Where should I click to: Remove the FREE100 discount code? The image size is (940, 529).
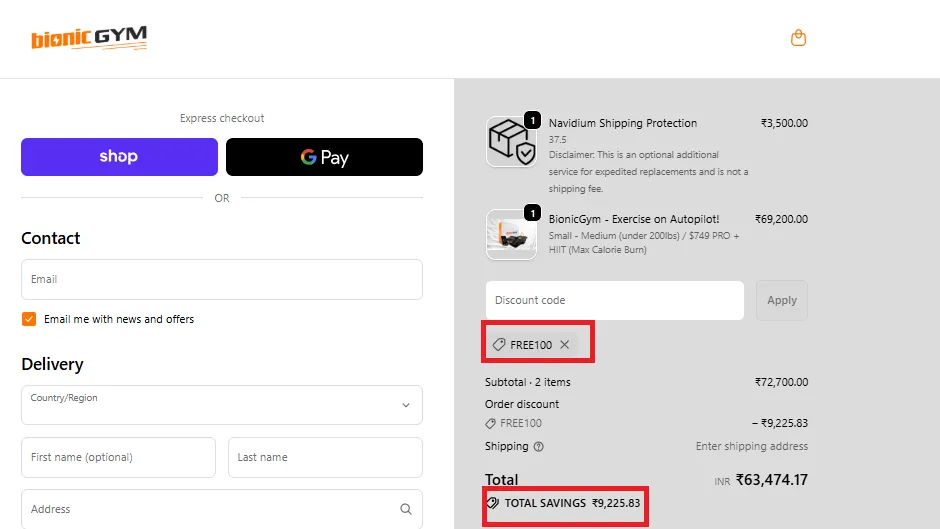coord(565,345)
